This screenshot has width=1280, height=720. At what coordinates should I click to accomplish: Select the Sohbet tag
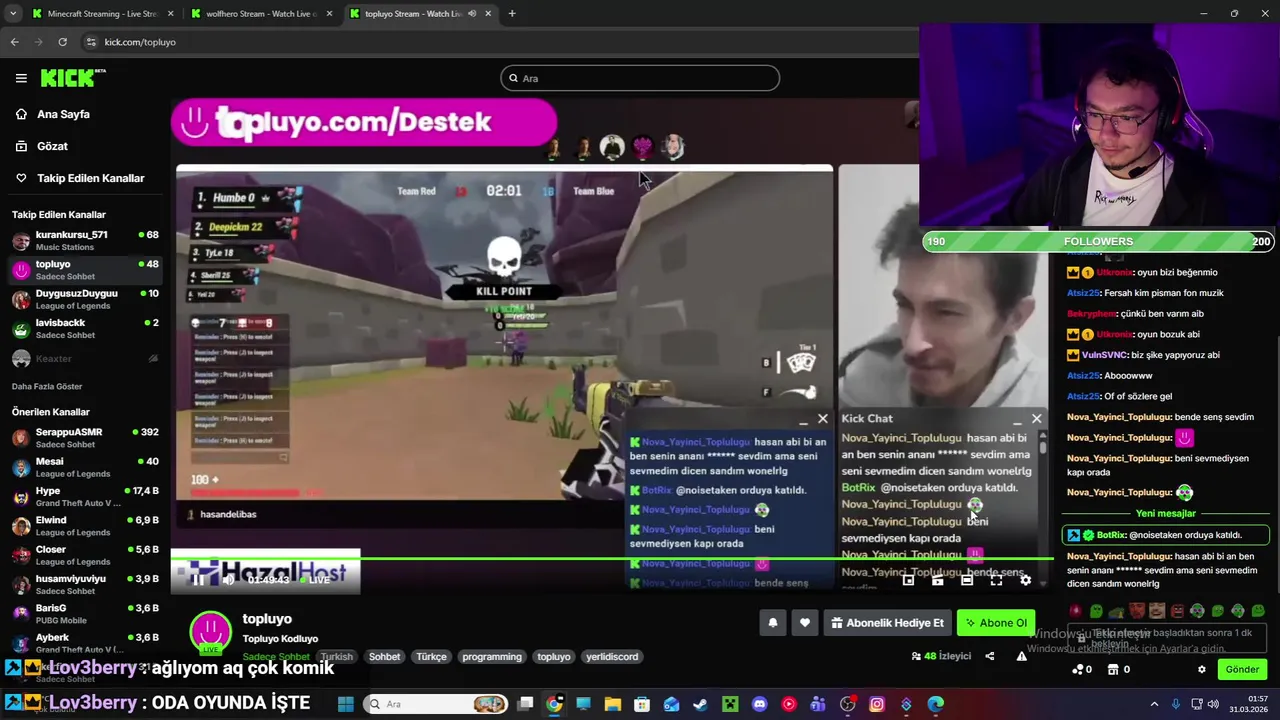click(385, 657)
